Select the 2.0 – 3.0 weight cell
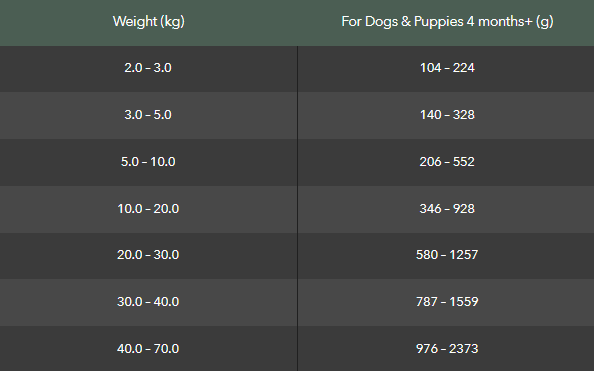 (x=148, y=69)
